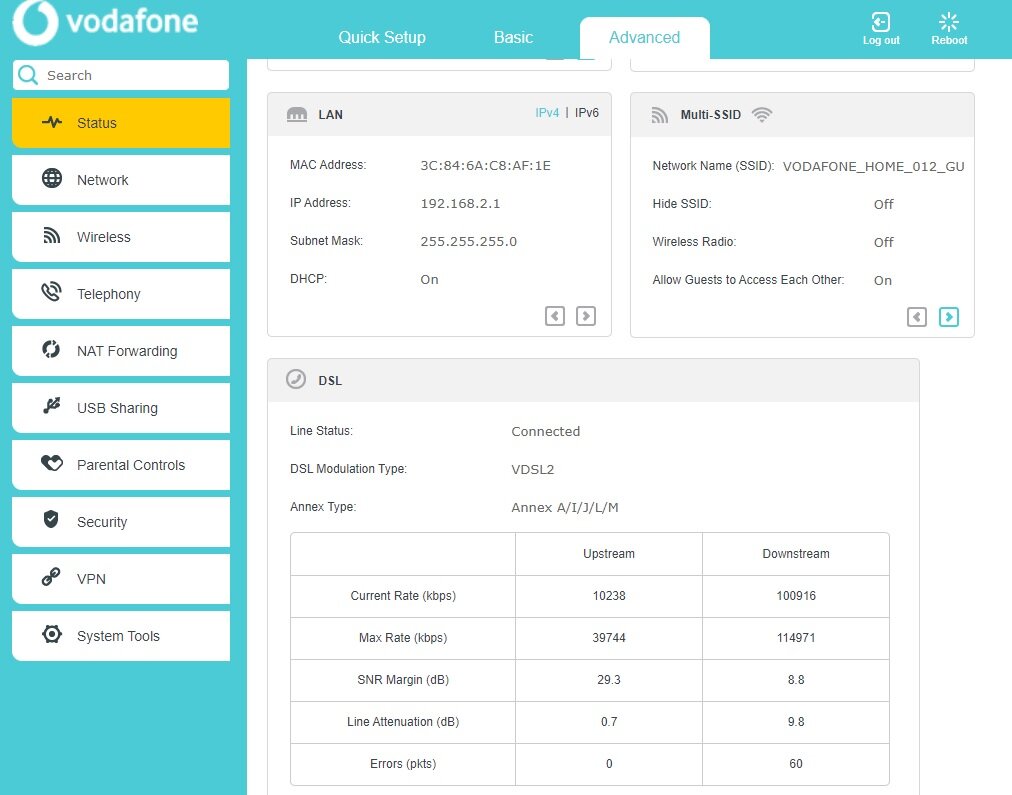Click SSID VODAFONE_HOME_012_GU
This screenshot has height=795, width=1012.
coord(873,166)
